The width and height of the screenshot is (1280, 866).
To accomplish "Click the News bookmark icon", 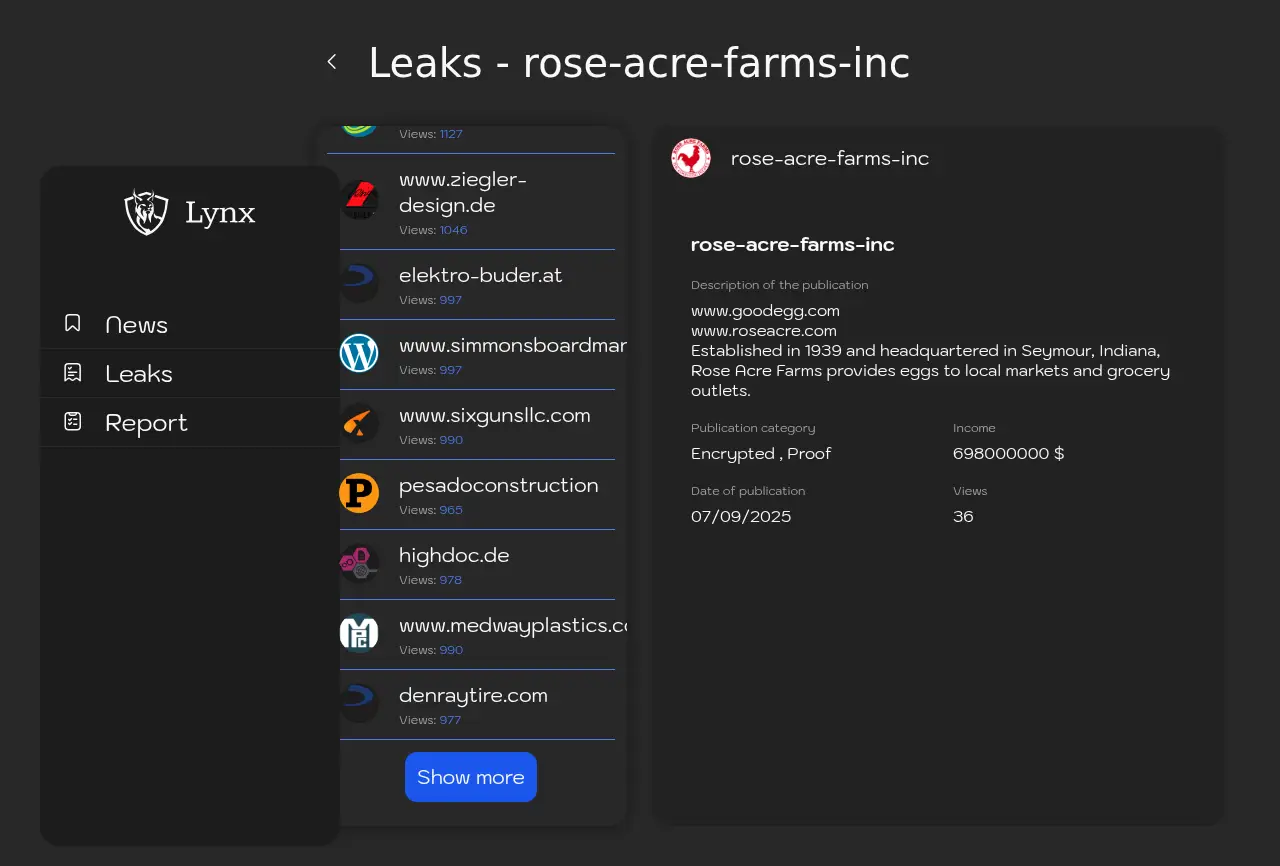I will tap(73, 323).
